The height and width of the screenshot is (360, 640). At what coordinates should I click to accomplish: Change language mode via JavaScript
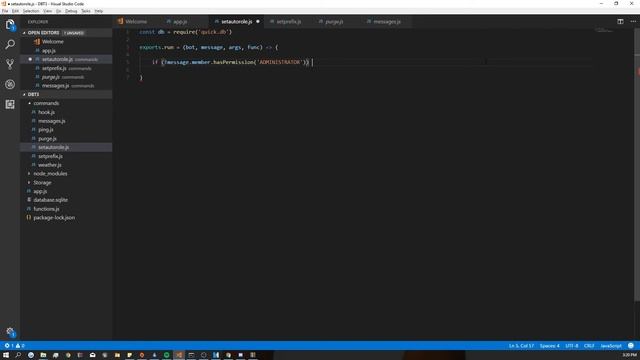click(611, 346)
